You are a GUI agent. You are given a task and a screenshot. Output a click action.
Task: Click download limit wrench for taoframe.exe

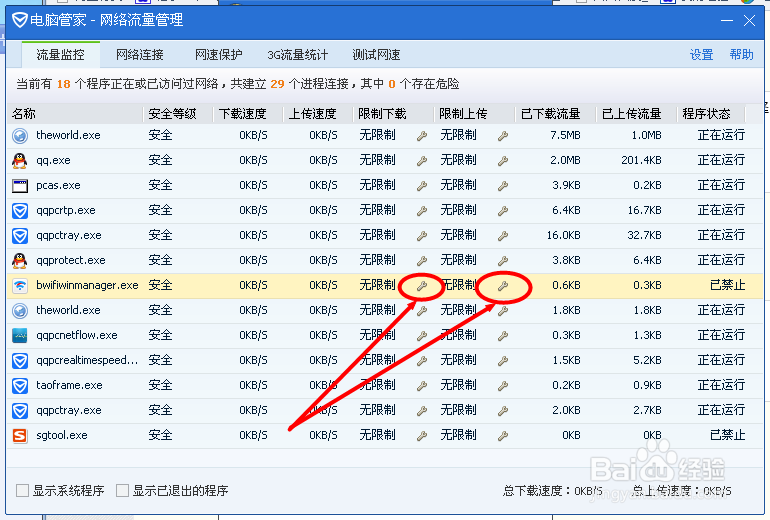click(x=422, y=386)
